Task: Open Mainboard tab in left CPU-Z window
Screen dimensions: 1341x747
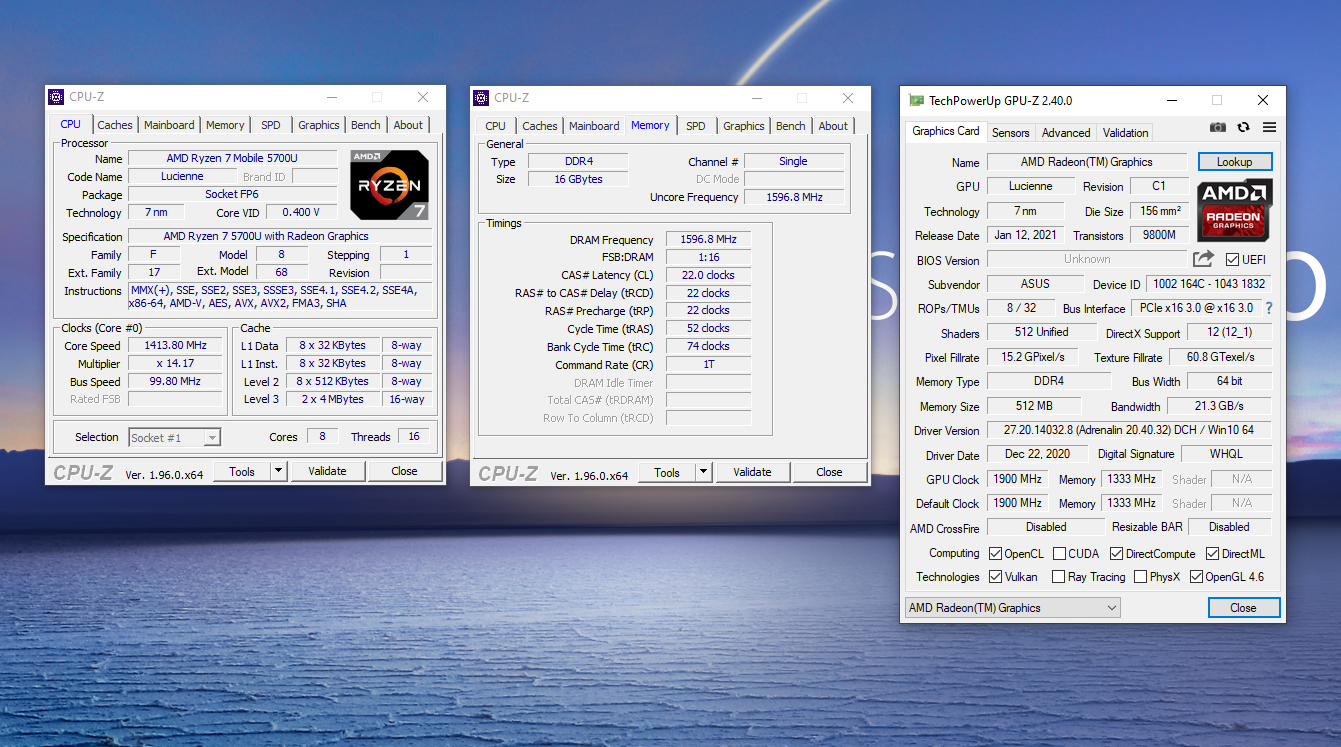Action: (x=169, y=125)
